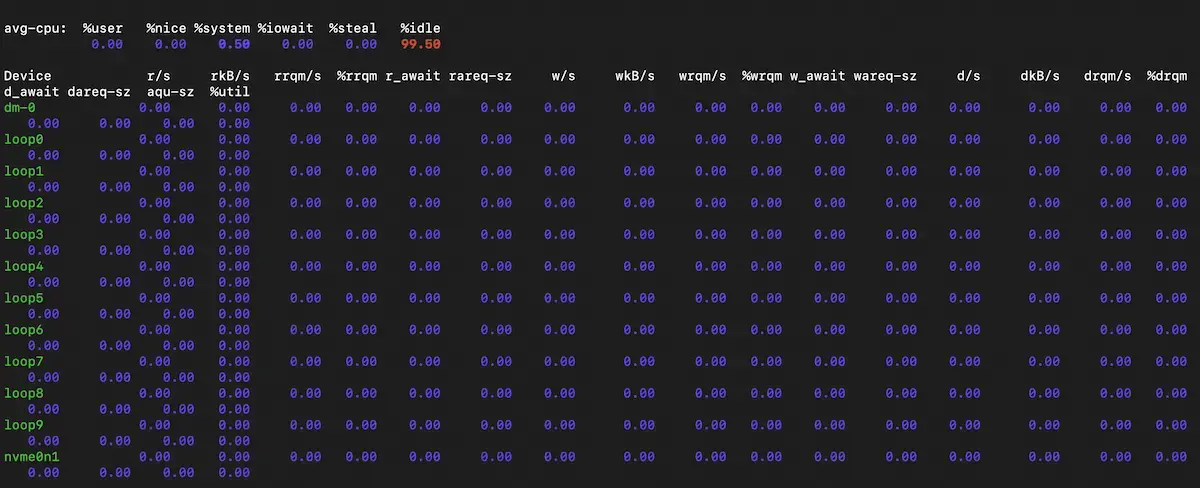Click the r_await column header
Screen dimensions: 1200x488
(412, 75)
